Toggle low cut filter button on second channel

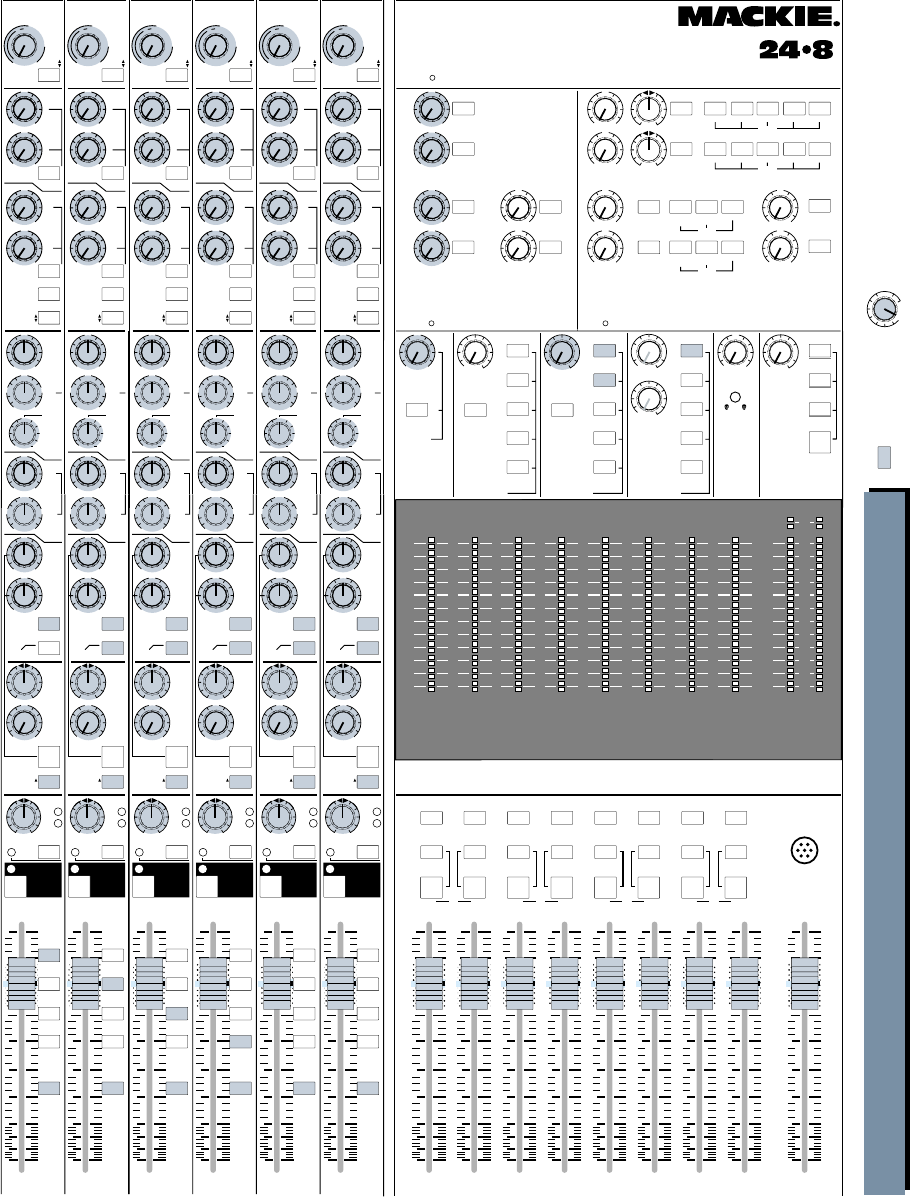click(x=112, y=648)
